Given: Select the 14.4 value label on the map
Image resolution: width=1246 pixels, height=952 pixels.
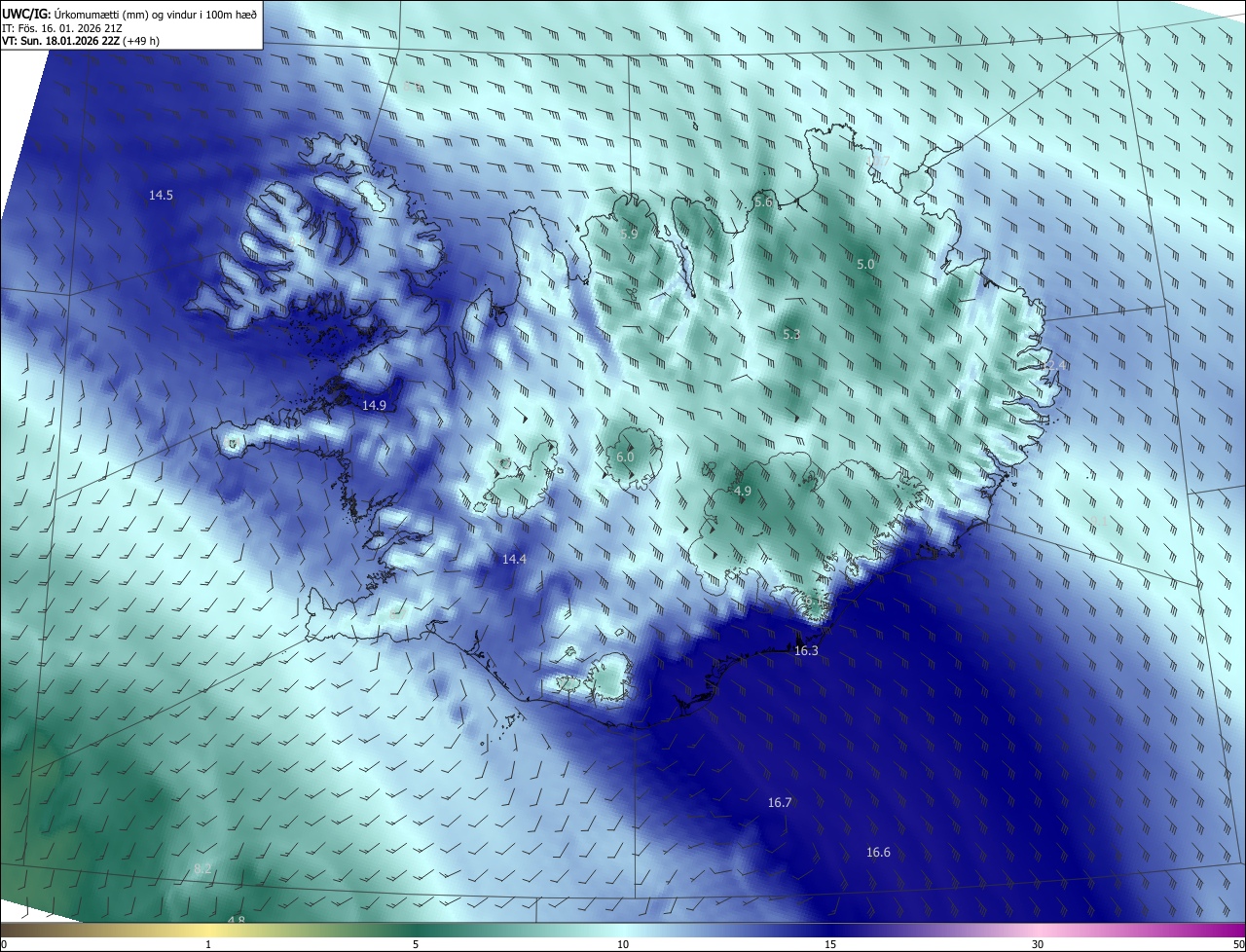Looking at the screenshot, I should point(514,559).
